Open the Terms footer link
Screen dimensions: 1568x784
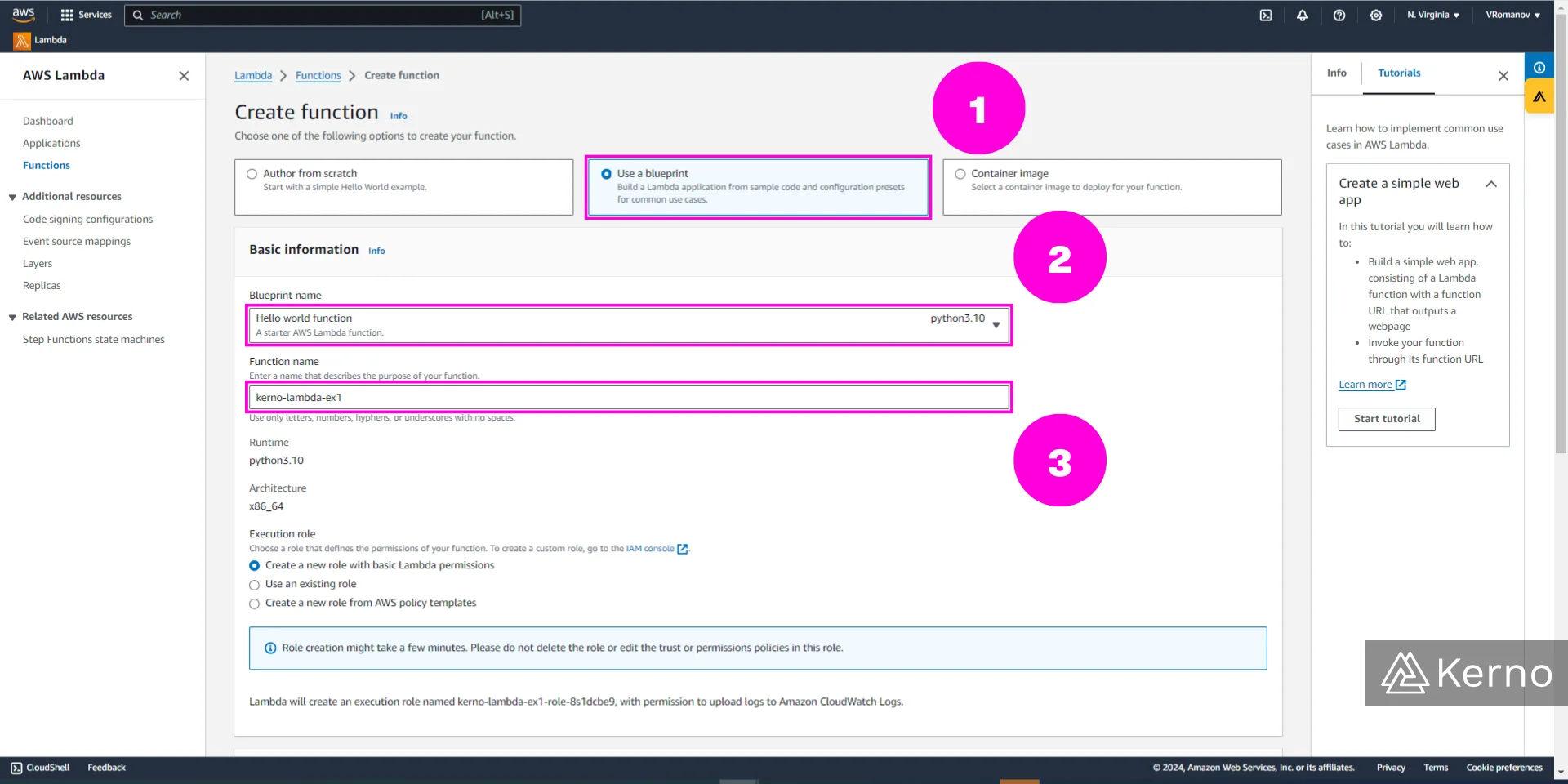coord(1436,768)
